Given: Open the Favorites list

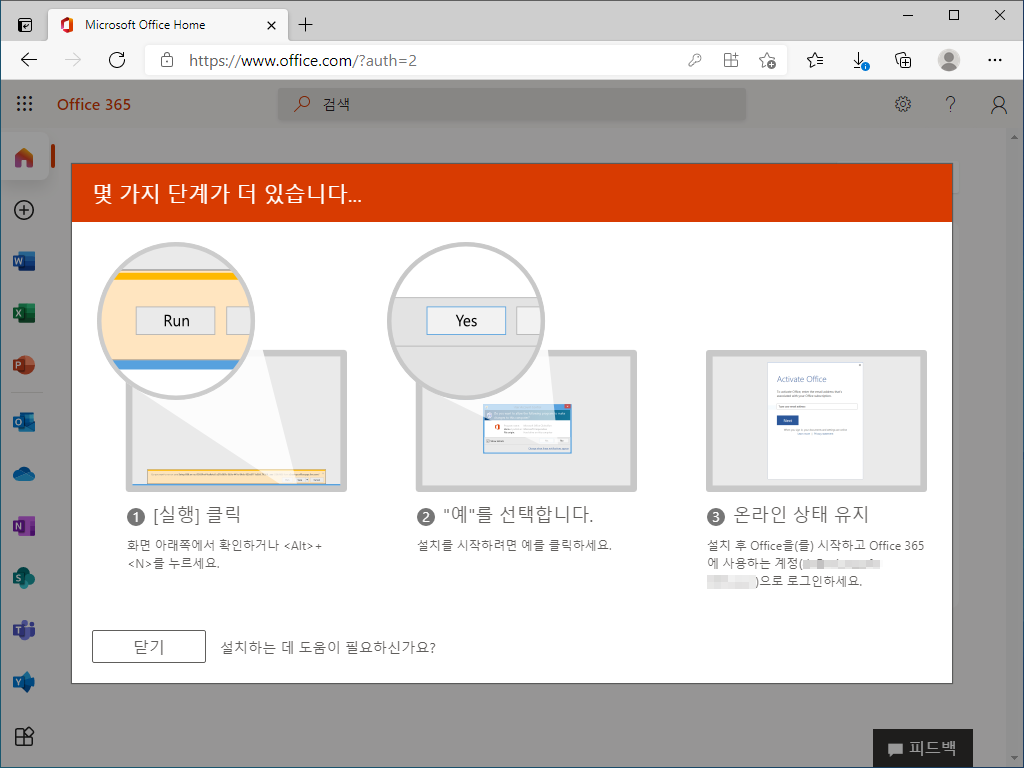Looking at the screenshot, I should click(814, 61).
